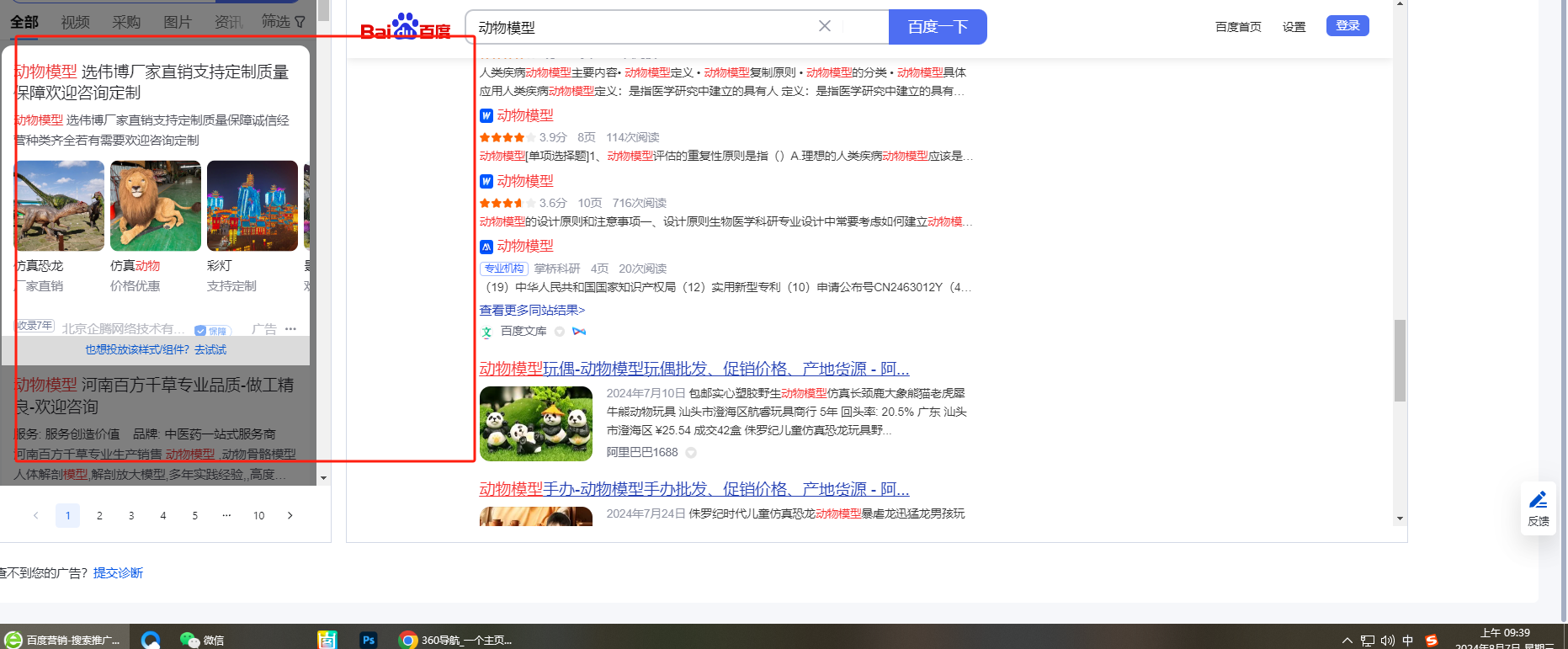
Task: Click the grey badge icon after 阿里巴巴1688
Action: (x=691, y=453)
